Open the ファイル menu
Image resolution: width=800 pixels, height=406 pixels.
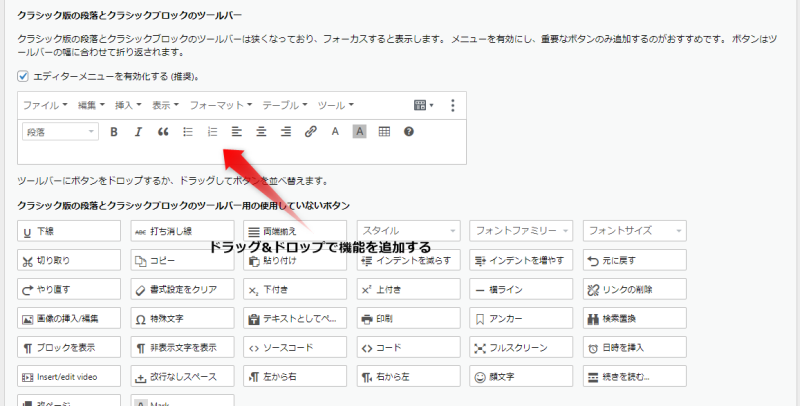45,105
